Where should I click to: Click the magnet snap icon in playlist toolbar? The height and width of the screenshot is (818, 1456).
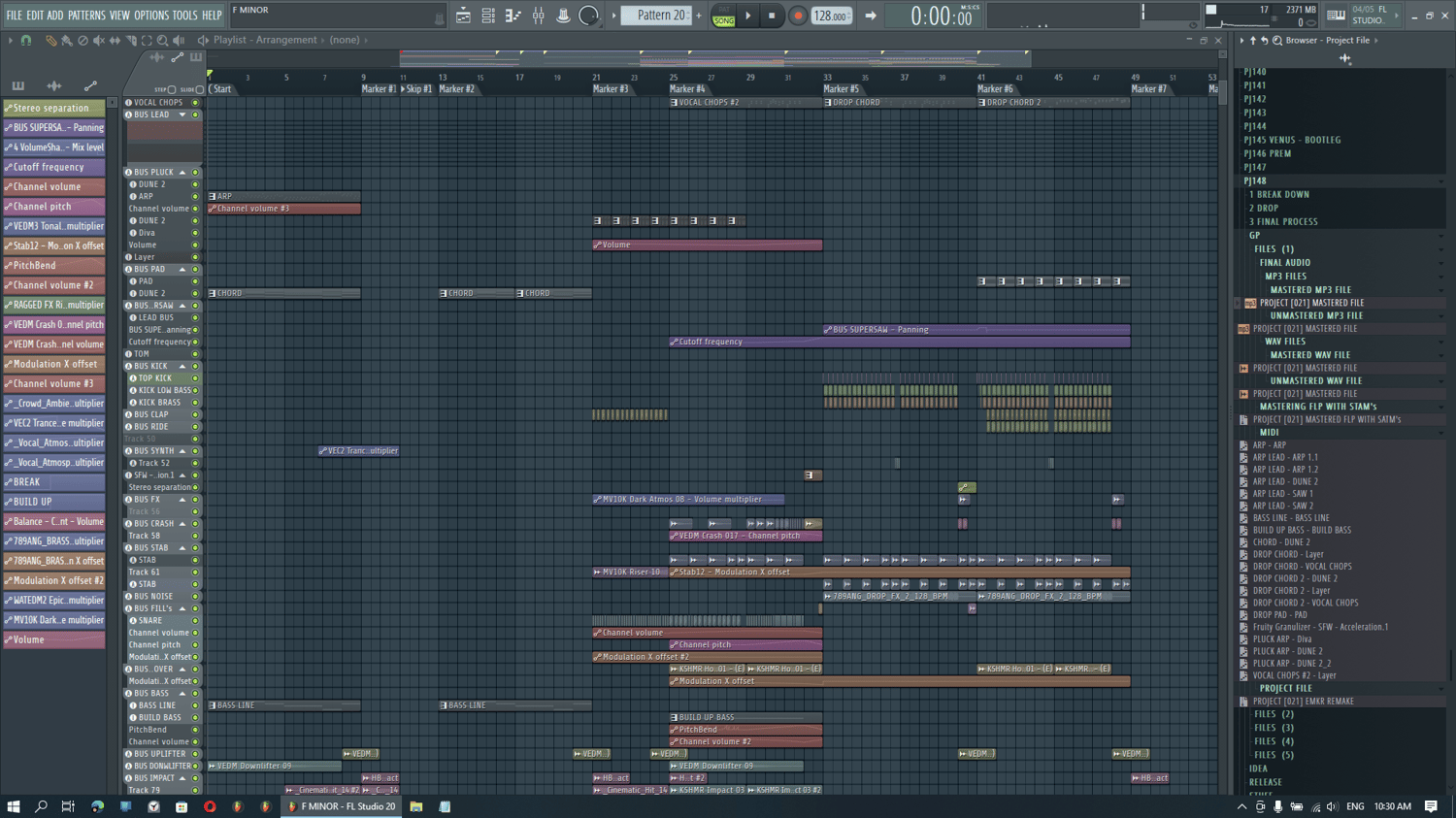point(26,41)
